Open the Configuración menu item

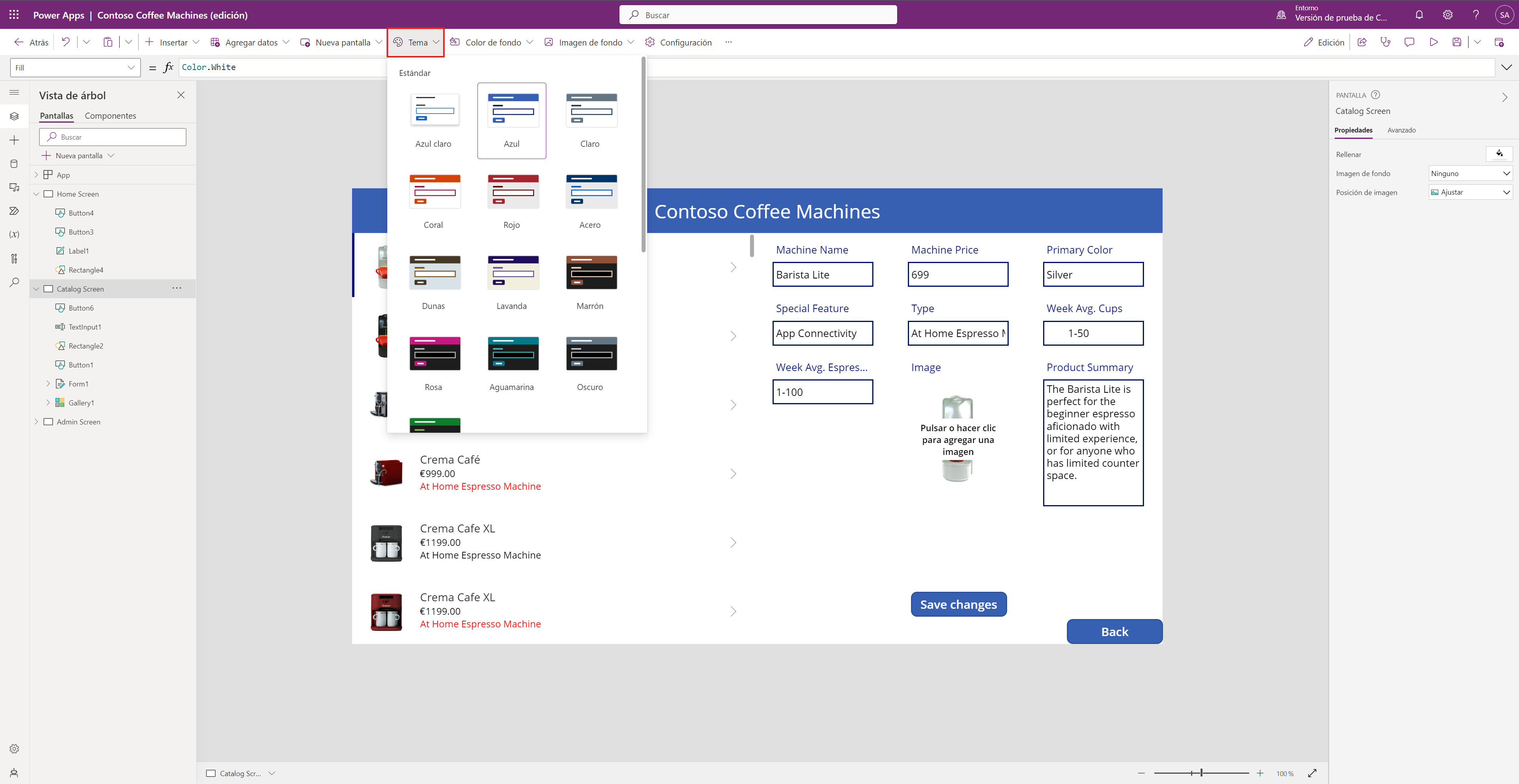[679, 42]
